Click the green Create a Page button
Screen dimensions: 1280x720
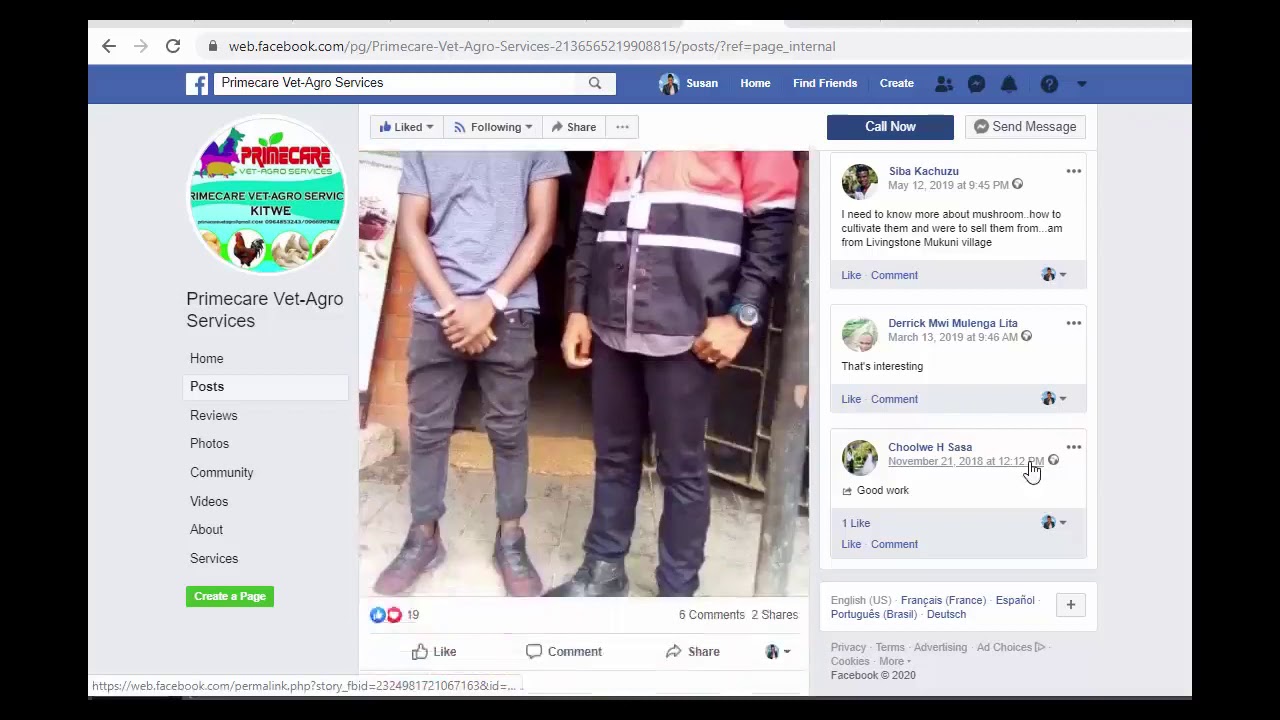[230, 596]
